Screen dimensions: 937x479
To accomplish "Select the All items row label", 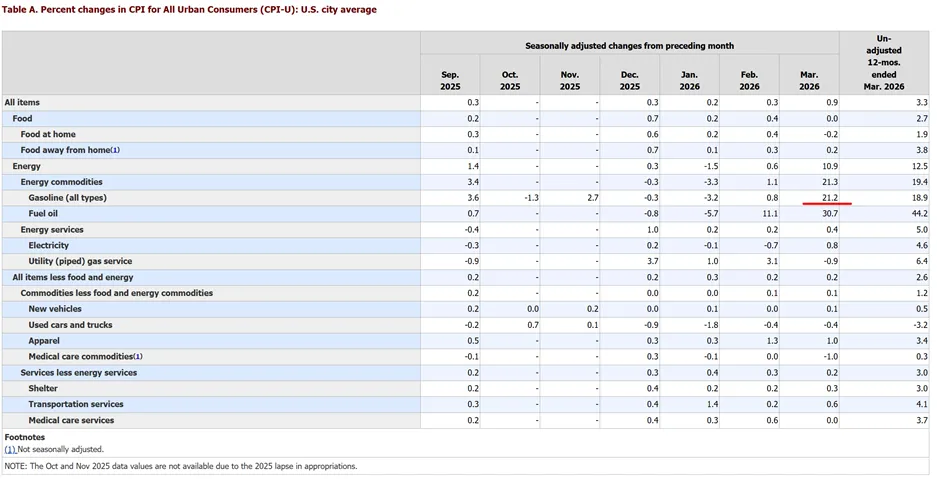I will click(22, 103).
